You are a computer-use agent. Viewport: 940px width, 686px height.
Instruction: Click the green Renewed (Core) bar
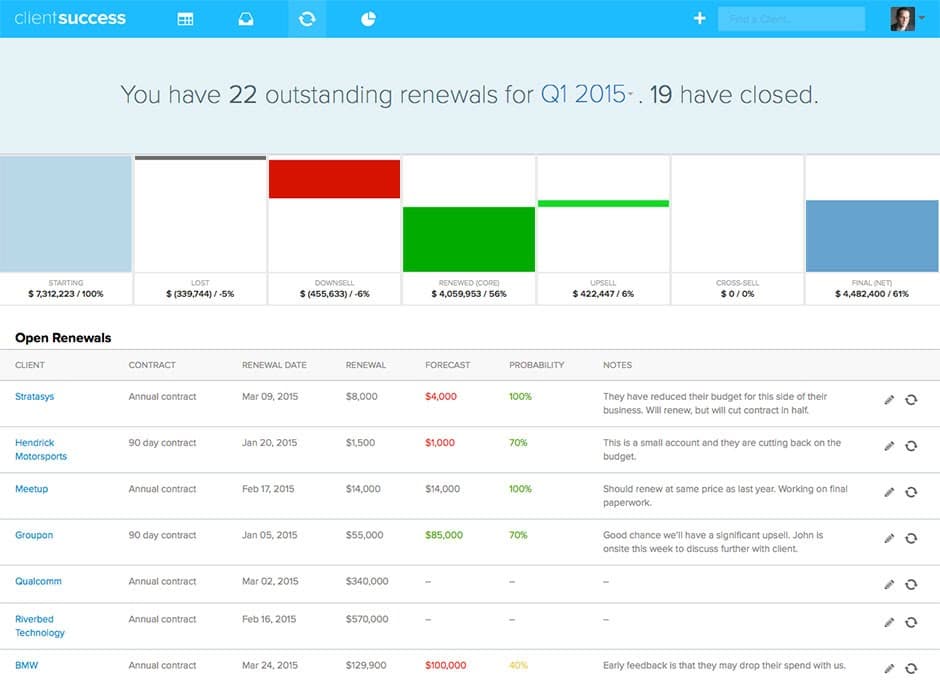tap(469, 239)
